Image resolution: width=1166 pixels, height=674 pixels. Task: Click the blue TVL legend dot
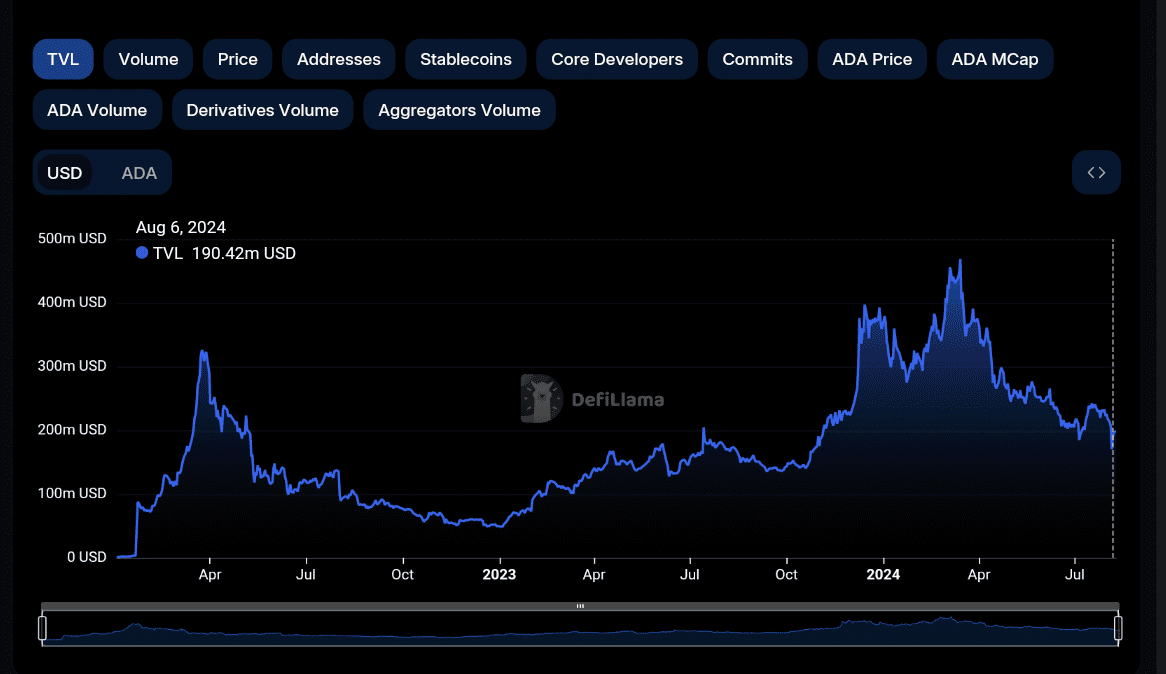(142, 253)
